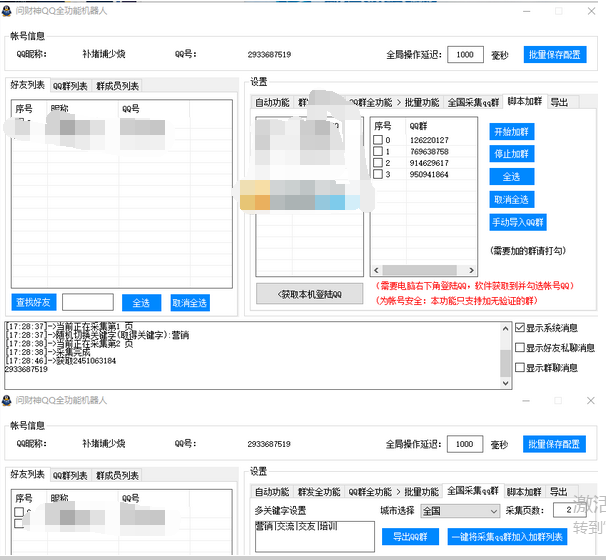Select 脚本加群 tab in top window
The width and height of the screenshot is (606, 560).
524,101
